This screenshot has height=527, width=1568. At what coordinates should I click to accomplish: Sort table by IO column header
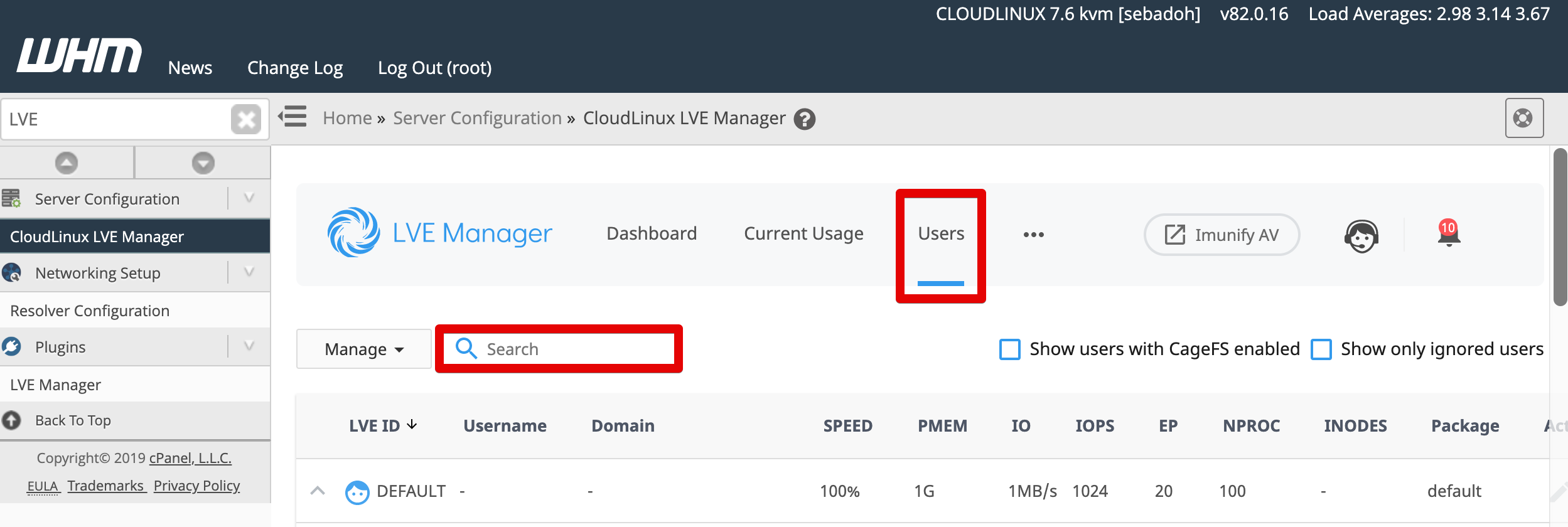1021,425
